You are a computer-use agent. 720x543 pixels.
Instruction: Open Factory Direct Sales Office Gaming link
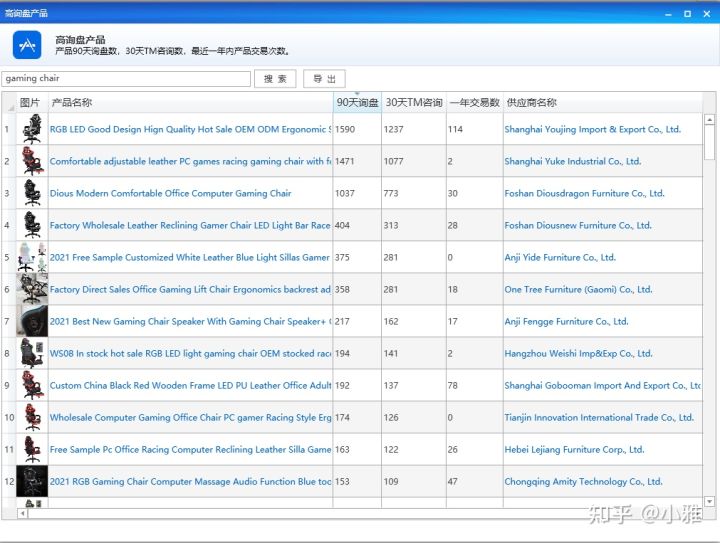coord(190,290)
